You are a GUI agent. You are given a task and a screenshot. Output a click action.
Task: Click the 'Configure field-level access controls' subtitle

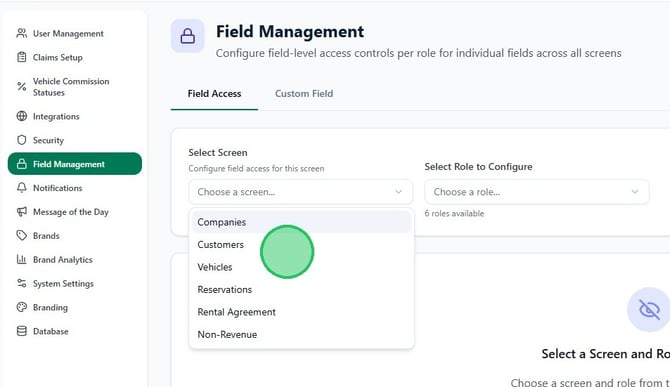point(419,53)
